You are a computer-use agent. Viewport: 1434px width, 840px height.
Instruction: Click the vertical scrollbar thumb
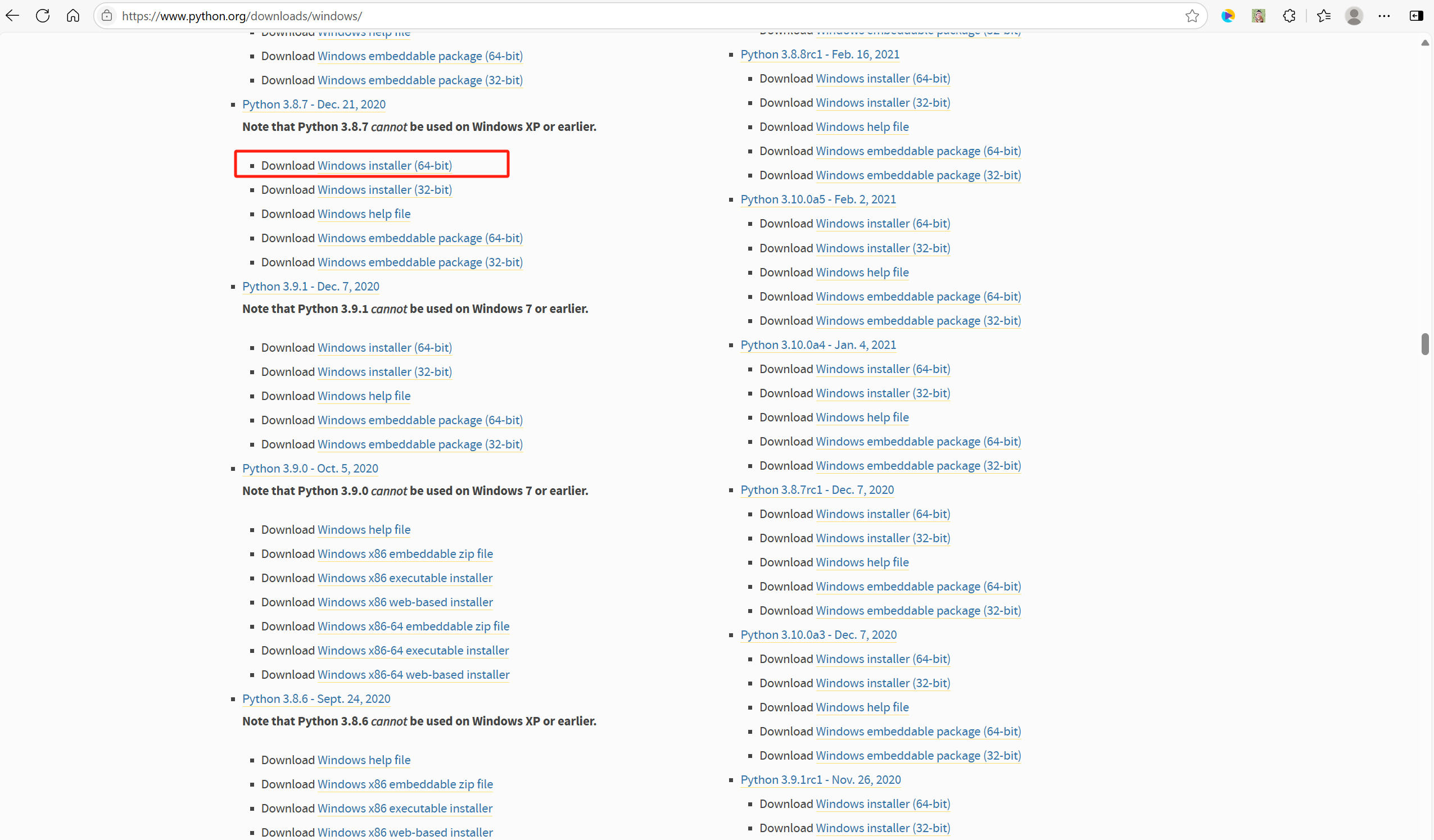(1424, 344)
